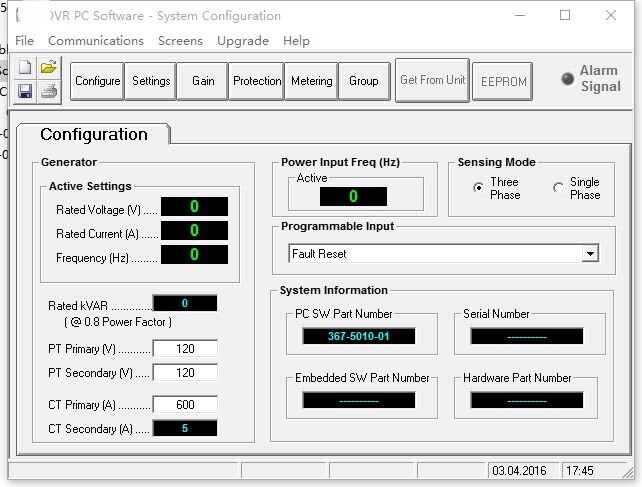This screenshot has width=642, height=487.
Task: Click the Configure button
Action: click(97, 81)
